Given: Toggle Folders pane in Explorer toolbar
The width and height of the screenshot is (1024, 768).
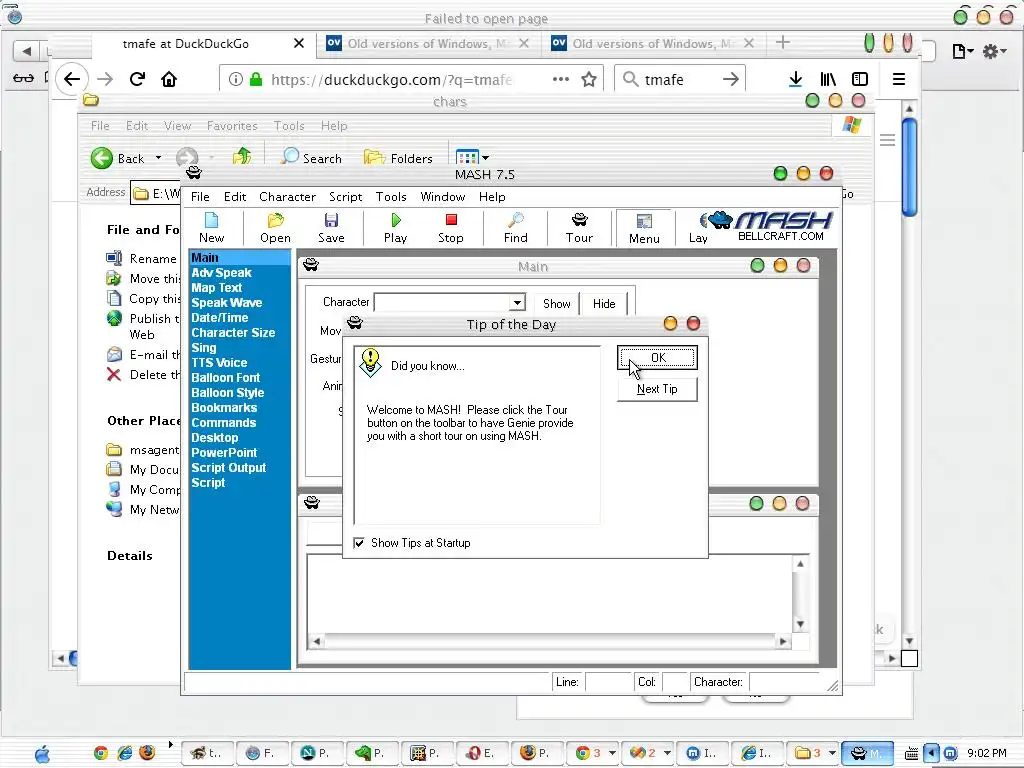Looking at the screenshot, I should pos(398,158).
